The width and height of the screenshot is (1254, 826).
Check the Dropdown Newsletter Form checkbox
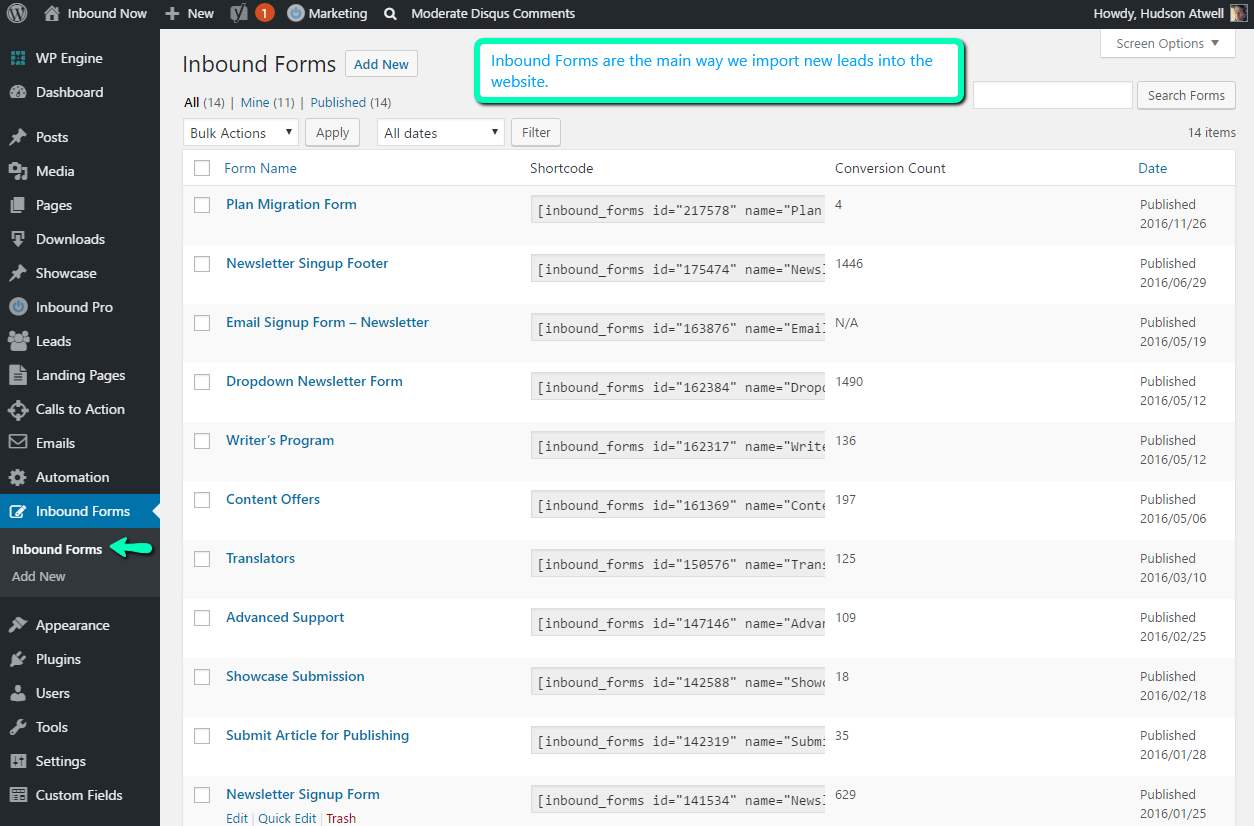point(202,382)
